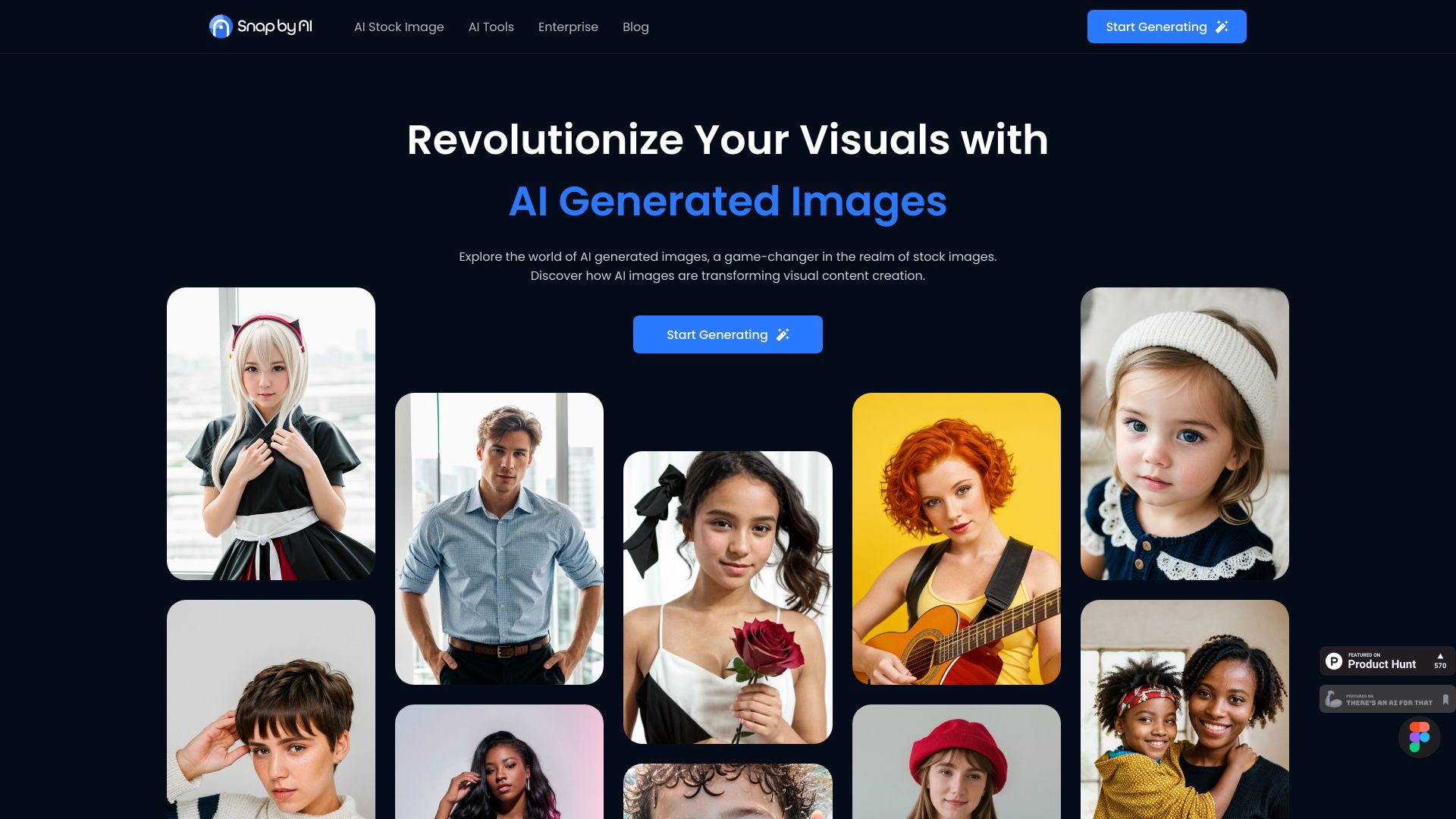Screen dimensions: 1456x819
Task: Click the girl holding red rose thumbnail
Action: click(x=727, y=597)
